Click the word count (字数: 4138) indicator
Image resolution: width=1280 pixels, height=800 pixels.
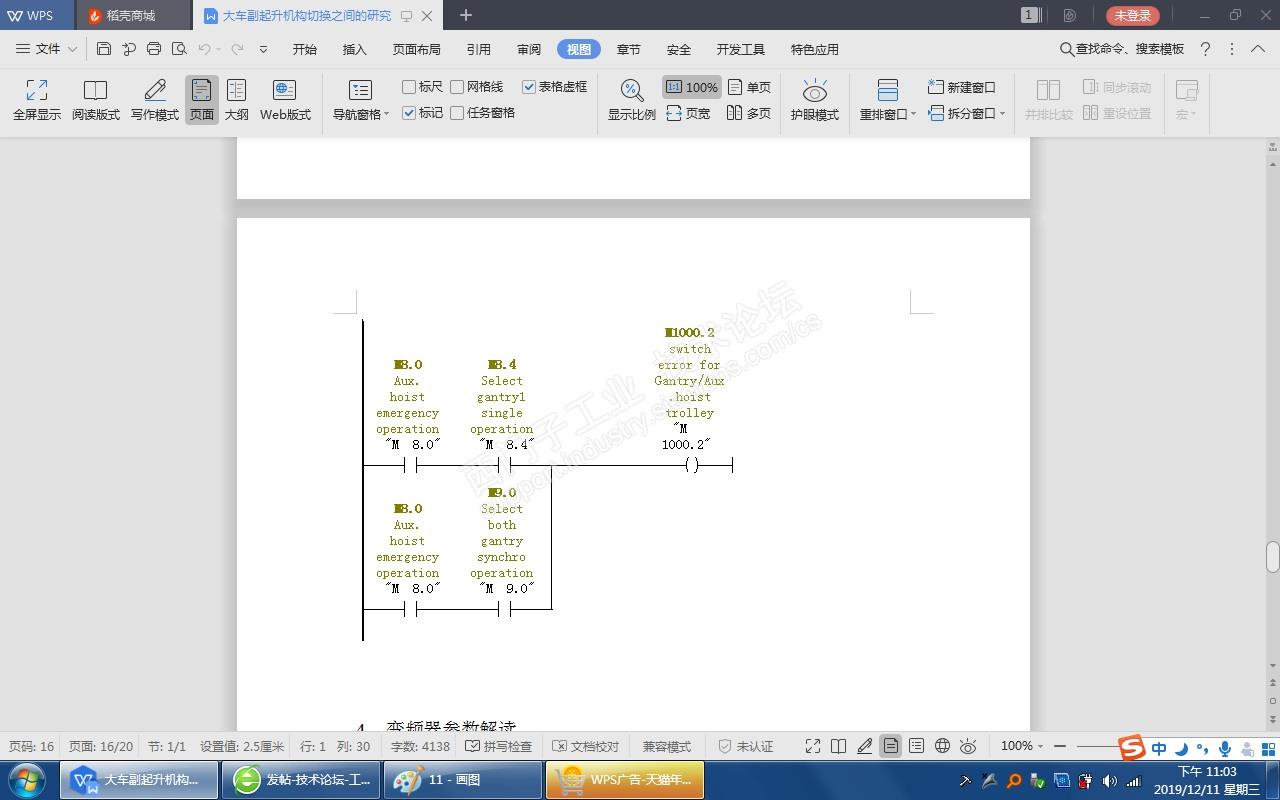(x=420, y=746)
